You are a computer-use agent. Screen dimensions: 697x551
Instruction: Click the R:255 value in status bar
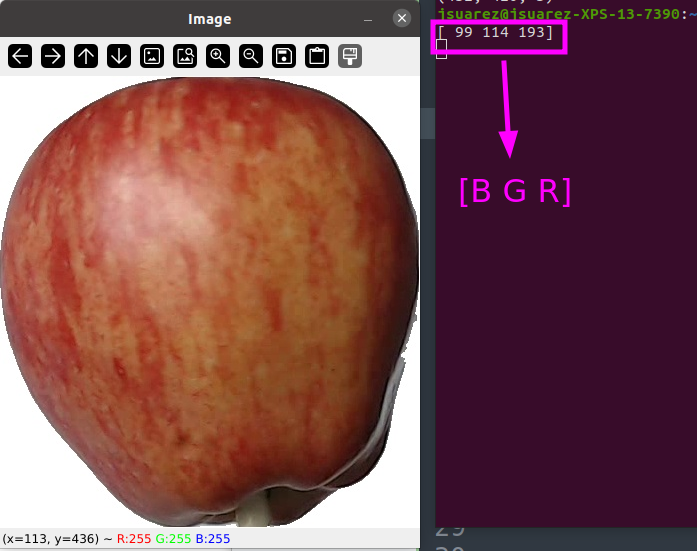pyautogui.click(x=134, y=539)
